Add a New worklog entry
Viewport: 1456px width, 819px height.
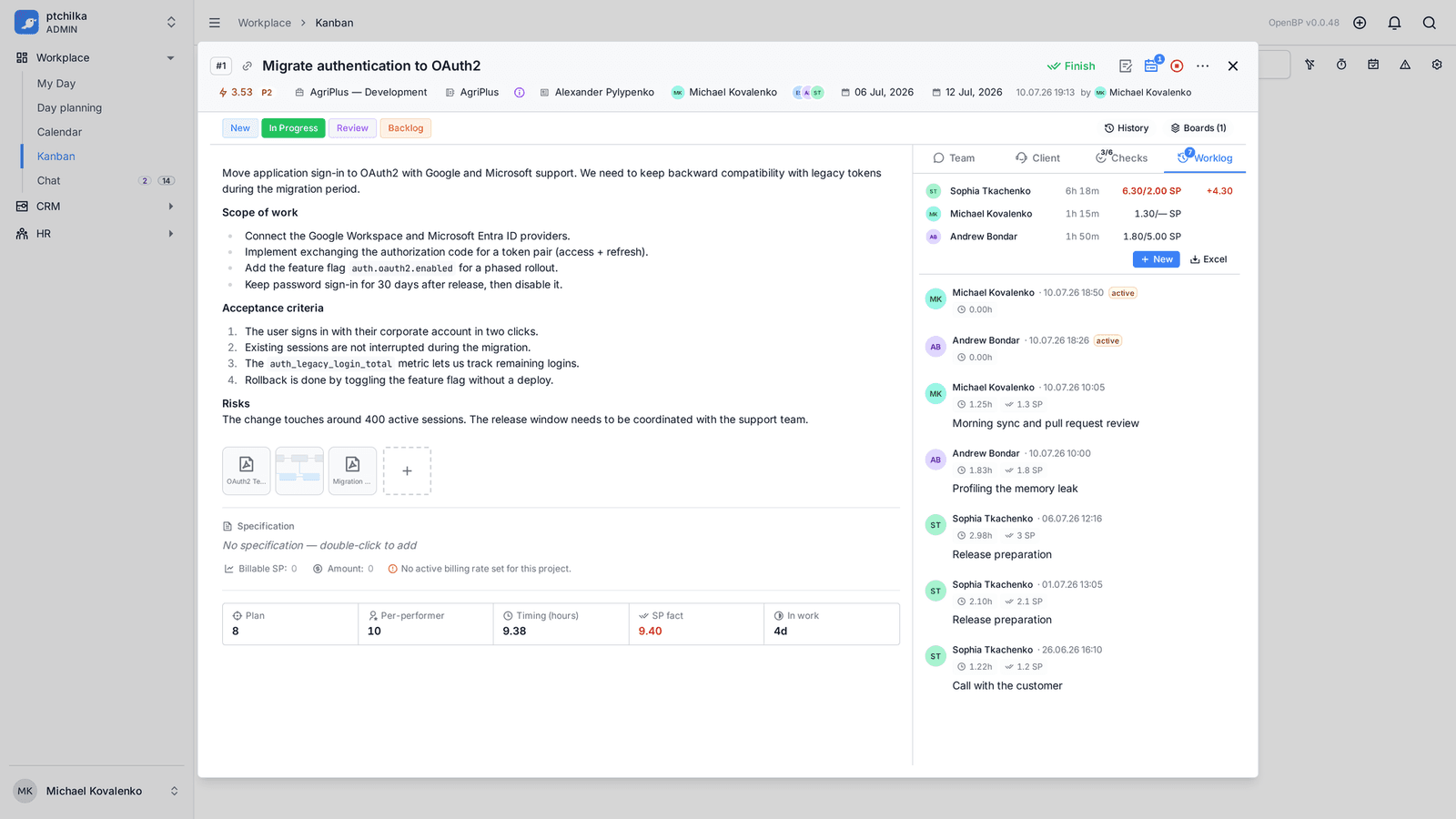(1157, 259)
